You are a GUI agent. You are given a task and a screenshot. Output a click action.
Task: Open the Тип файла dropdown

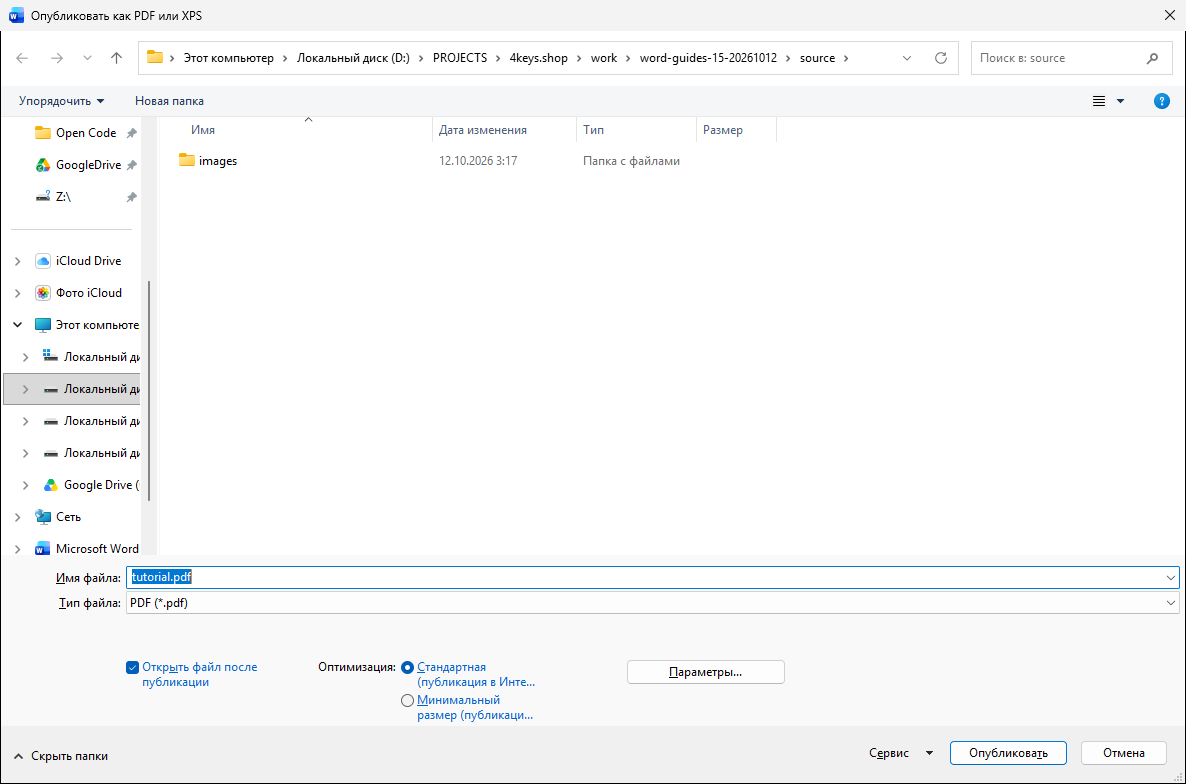click(653, 603)
